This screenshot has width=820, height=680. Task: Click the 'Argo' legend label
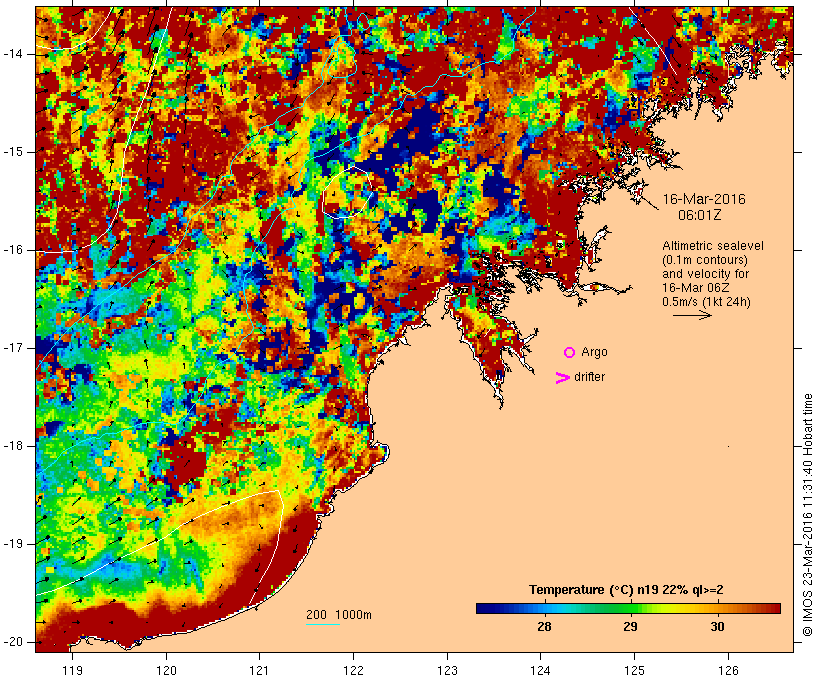pos(595,352)
